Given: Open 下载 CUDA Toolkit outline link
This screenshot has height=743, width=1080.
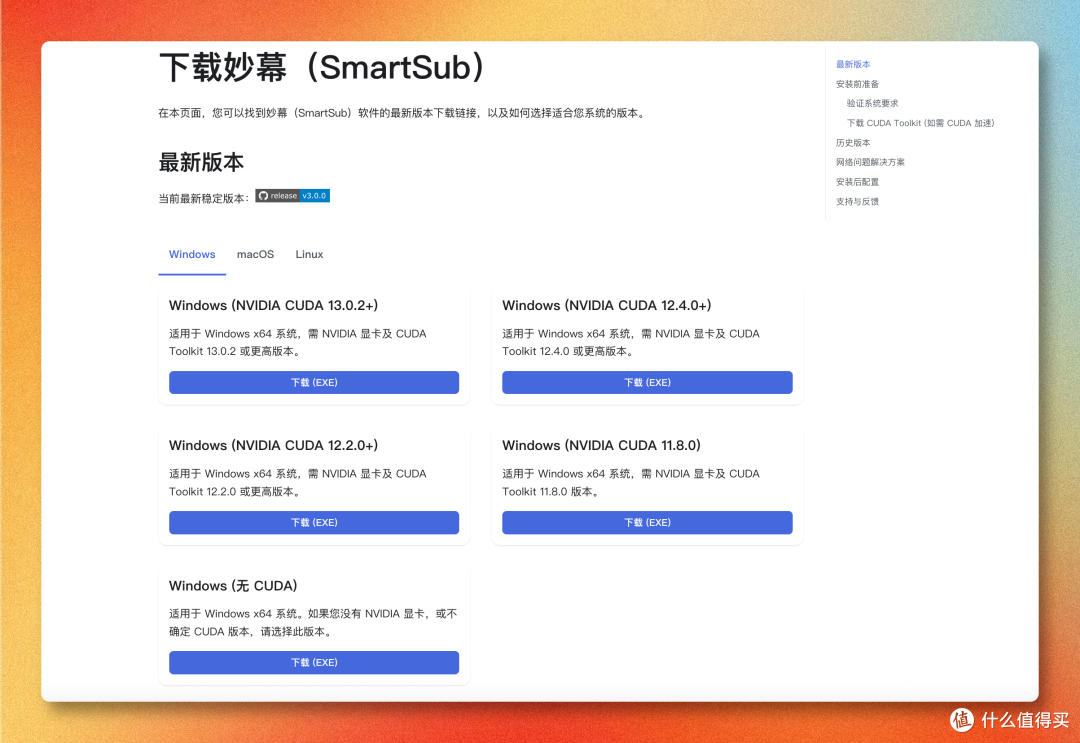Looking at the screenshot, I should click(920, 123).
